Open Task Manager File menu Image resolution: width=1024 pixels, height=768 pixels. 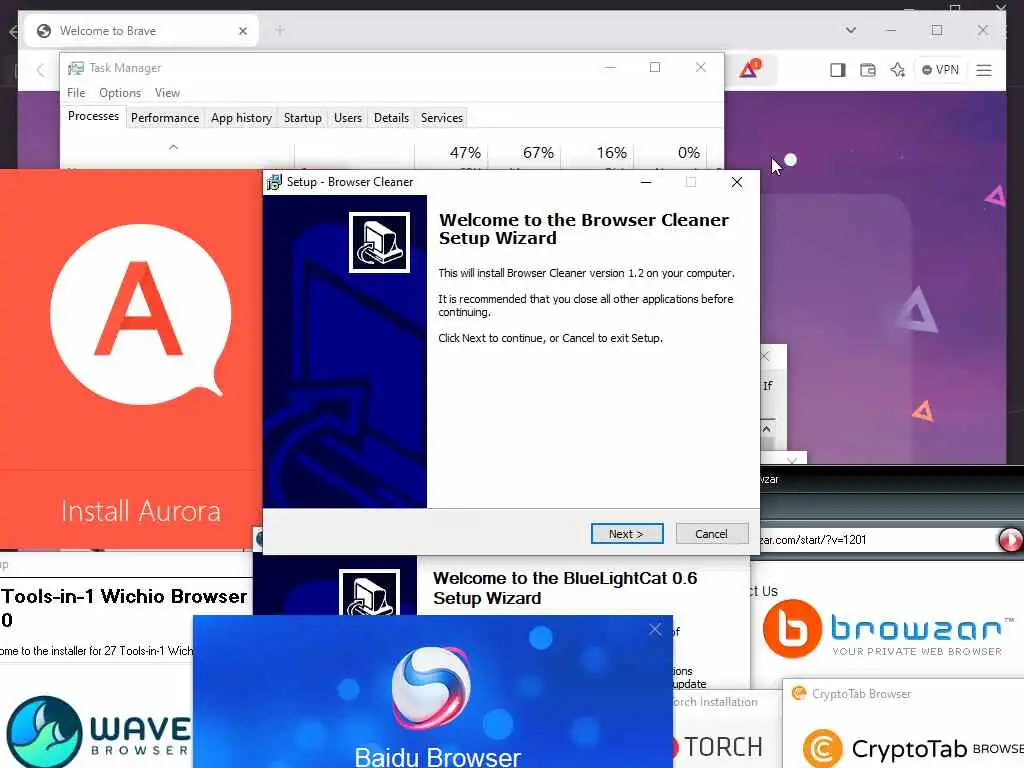[x=76, y=93]
